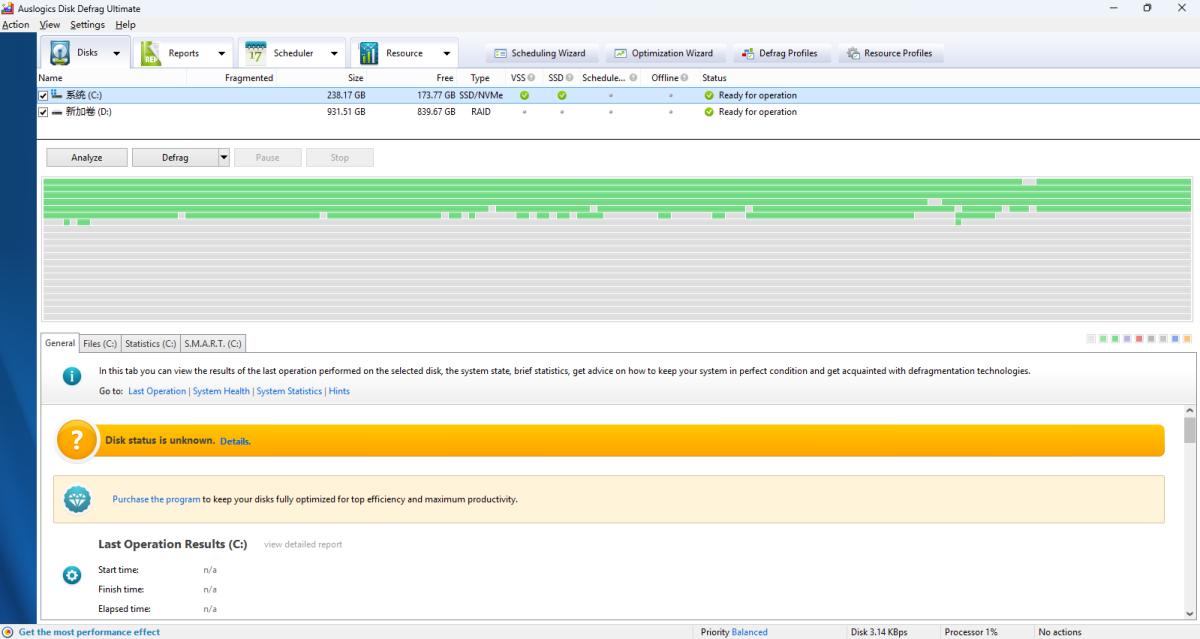Open the Scheduler calendar icon
Image resolution: width=1200 pixels, height=639 pixels.
coord(256,53)
